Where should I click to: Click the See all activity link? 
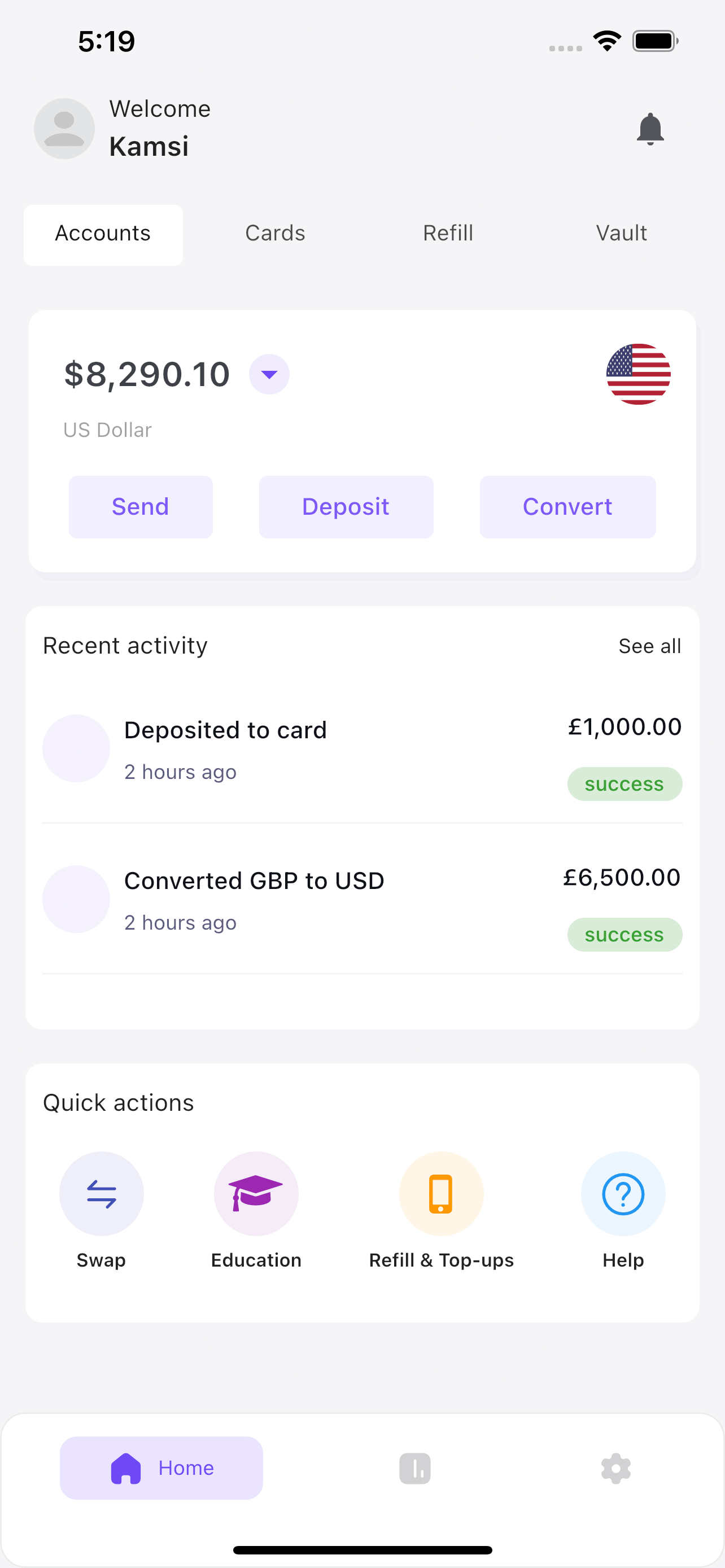click(x=649, y=646)
